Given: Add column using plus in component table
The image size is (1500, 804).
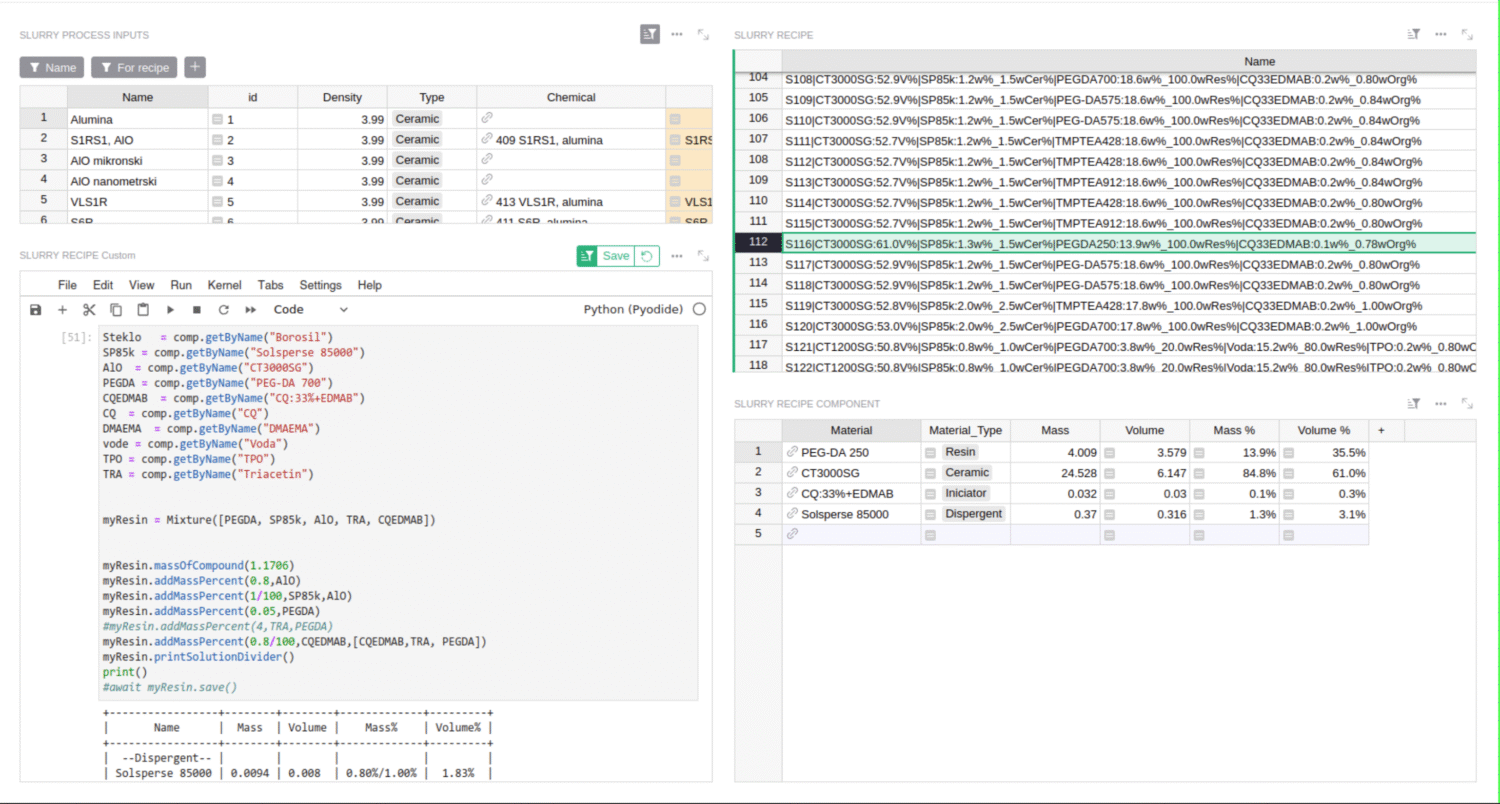Looking at the screenshot, I should point(1381,430).
